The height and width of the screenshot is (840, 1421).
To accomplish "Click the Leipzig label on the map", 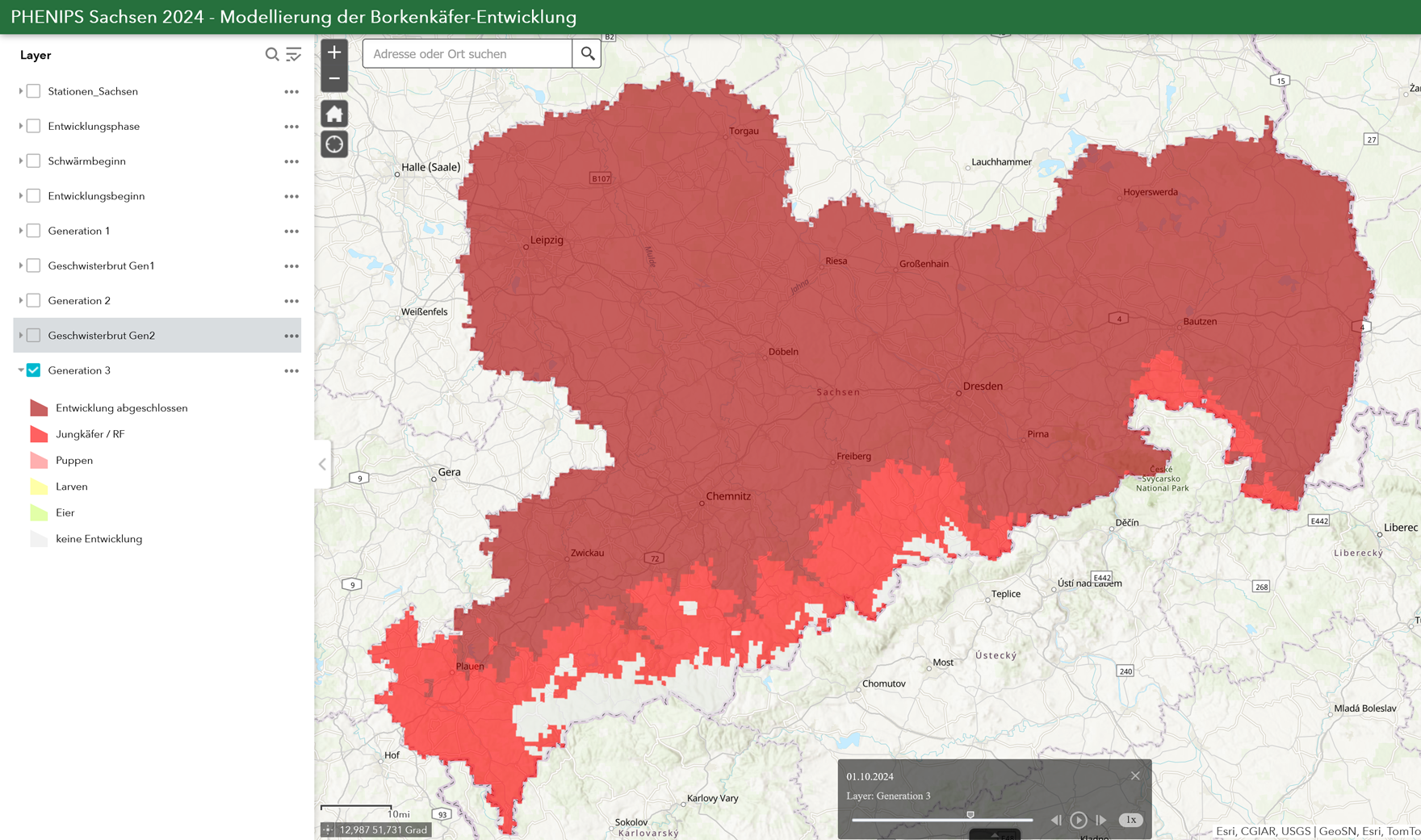I will 547,240.
